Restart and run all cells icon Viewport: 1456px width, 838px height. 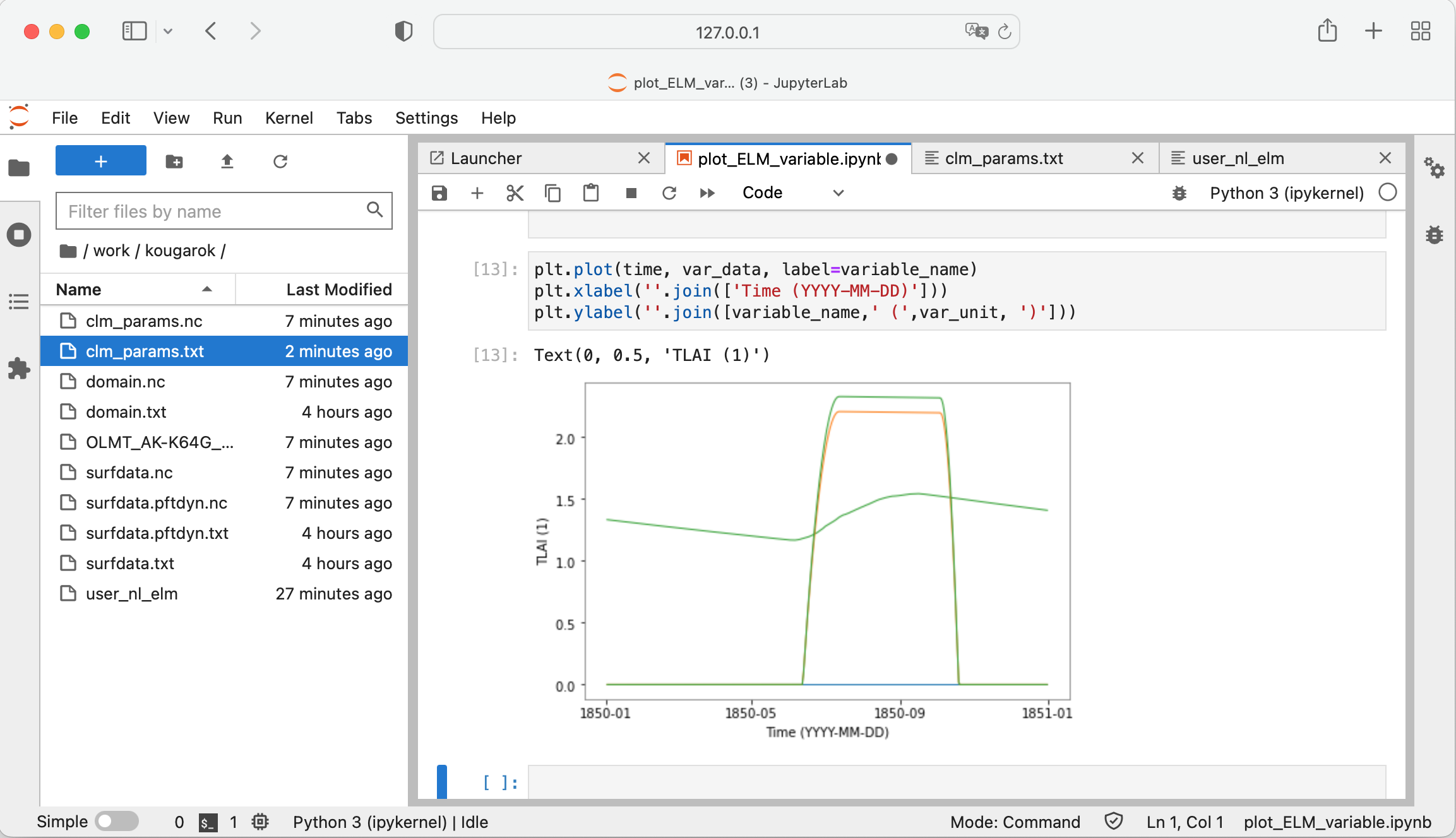[707, 193]
